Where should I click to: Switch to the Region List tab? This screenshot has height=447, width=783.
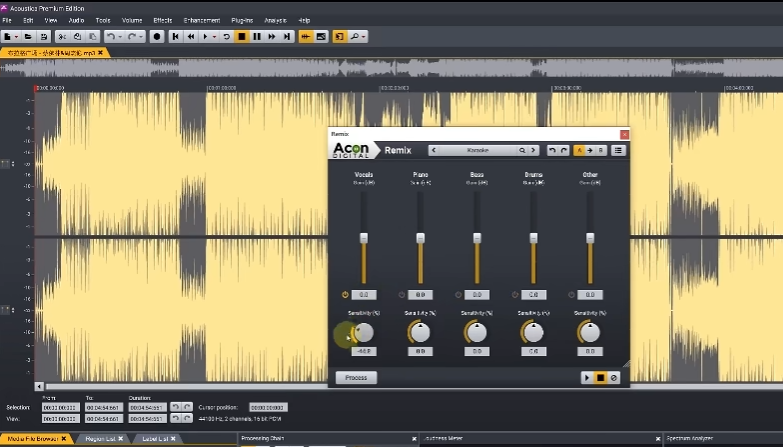[x=100, y=439]
